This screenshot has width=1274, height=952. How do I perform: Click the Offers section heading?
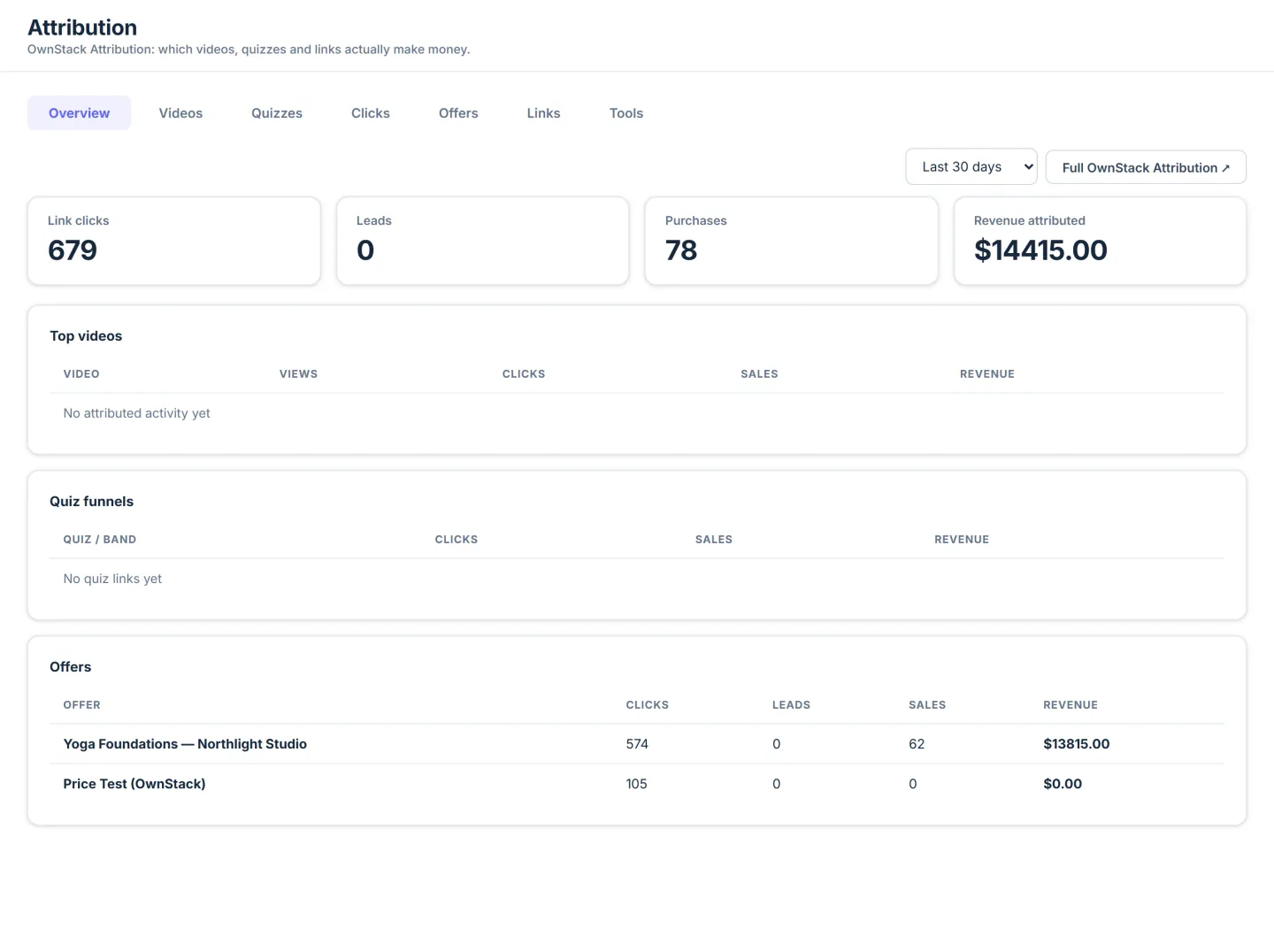(x=71, y=667)
